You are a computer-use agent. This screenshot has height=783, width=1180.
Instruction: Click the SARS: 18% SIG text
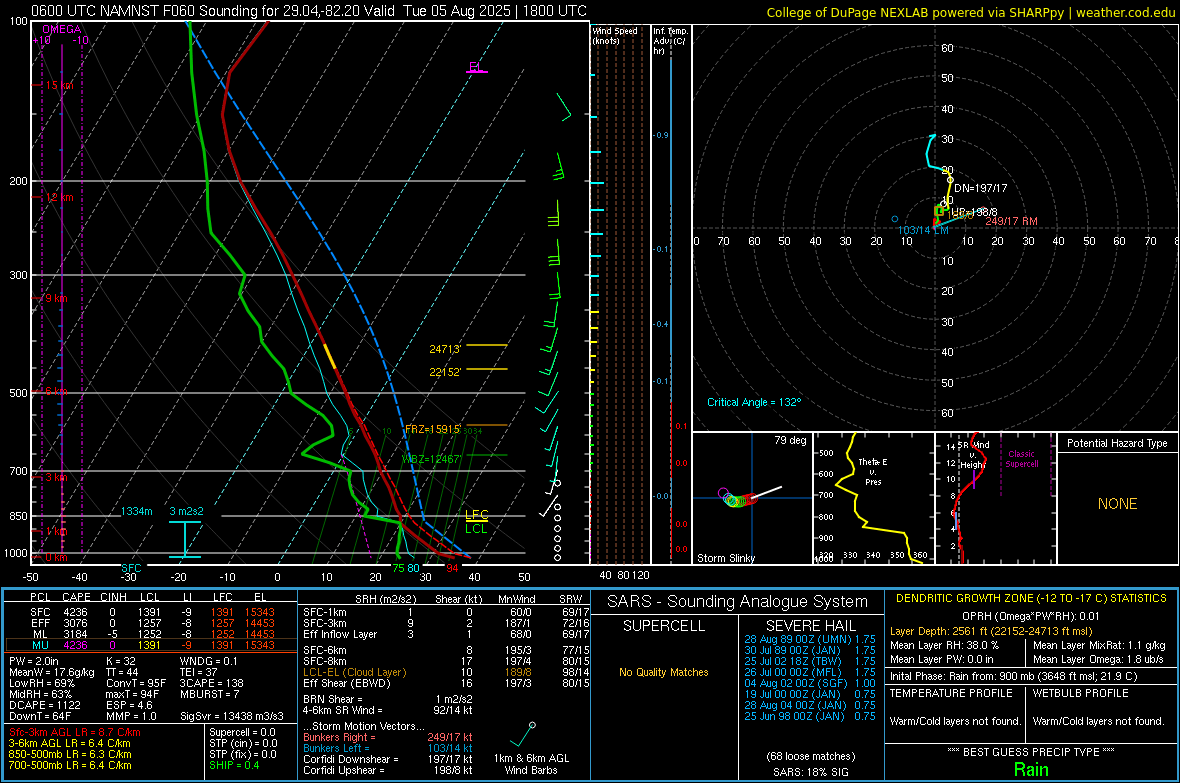(x=810, y=772)
